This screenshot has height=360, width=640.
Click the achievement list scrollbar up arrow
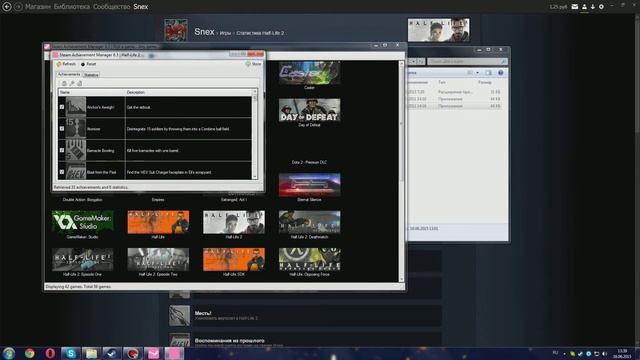(255, 92)
